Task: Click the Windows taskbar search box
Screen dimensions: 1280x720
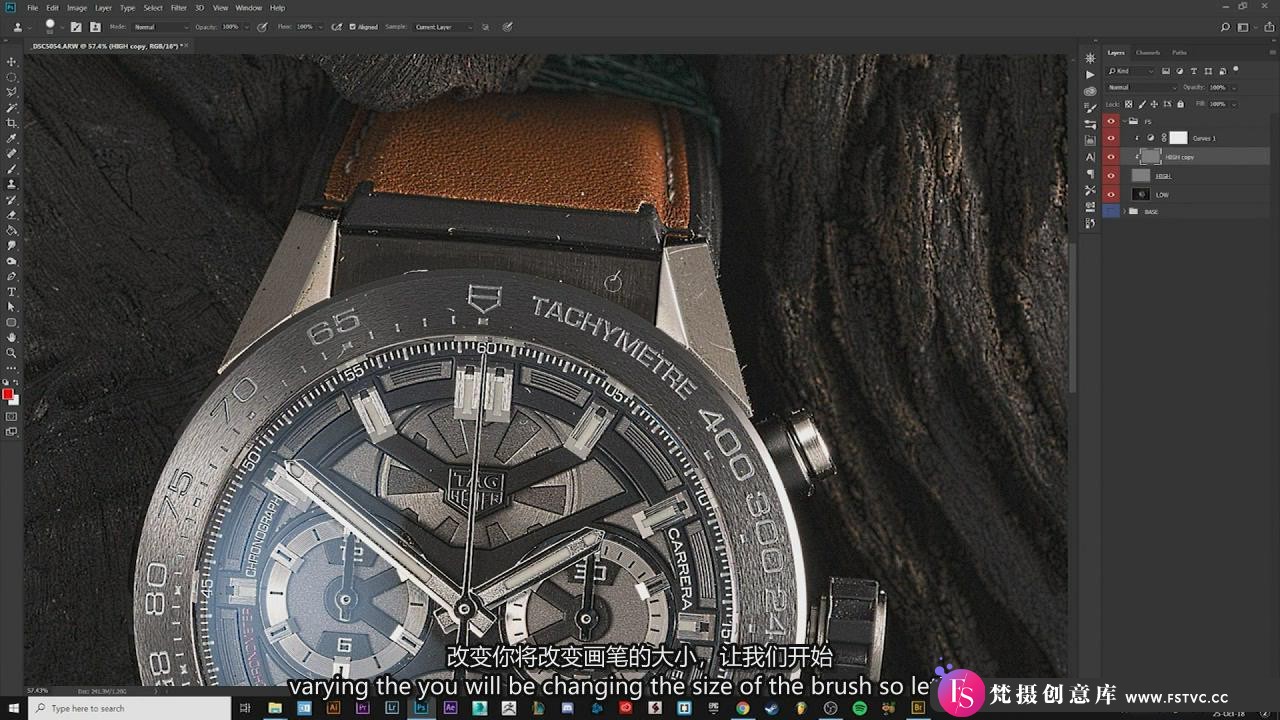Action: click(x=130, y=708)
